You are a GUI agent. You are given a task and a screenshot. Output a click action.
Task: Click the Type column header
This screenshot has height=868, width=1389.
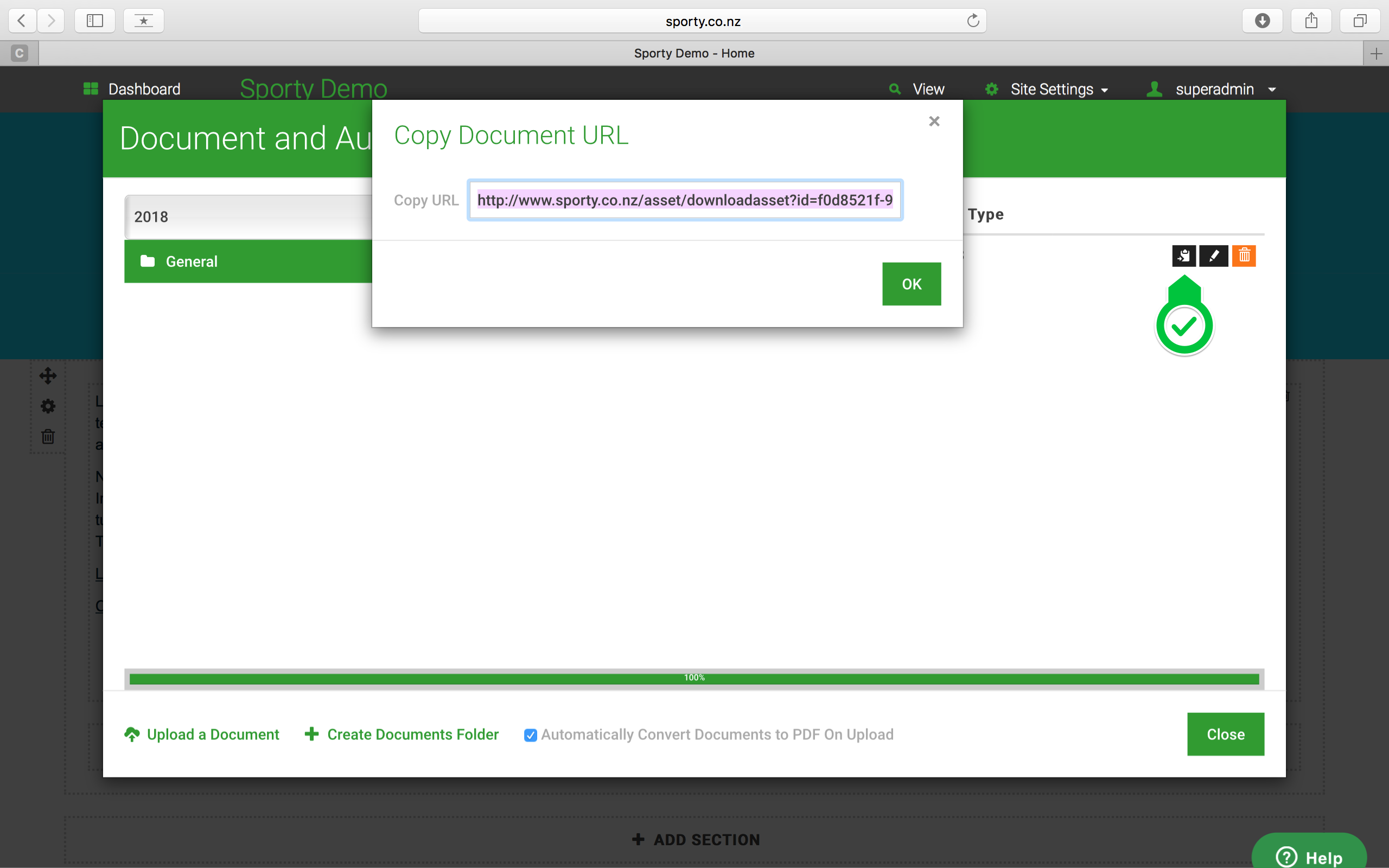[985, 214]
